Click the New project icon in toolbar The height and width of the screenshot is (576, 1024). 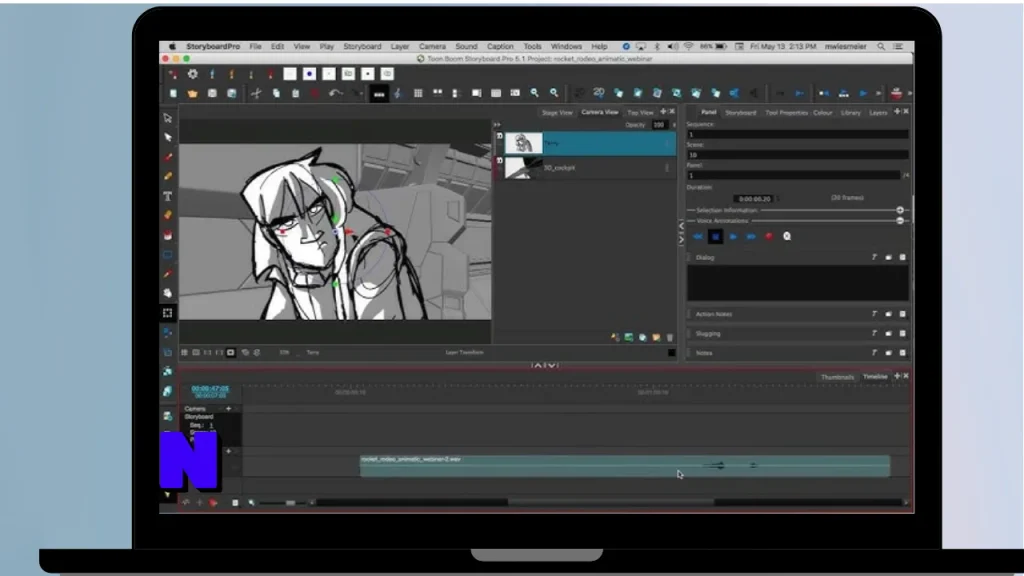(x=173, y=93)
